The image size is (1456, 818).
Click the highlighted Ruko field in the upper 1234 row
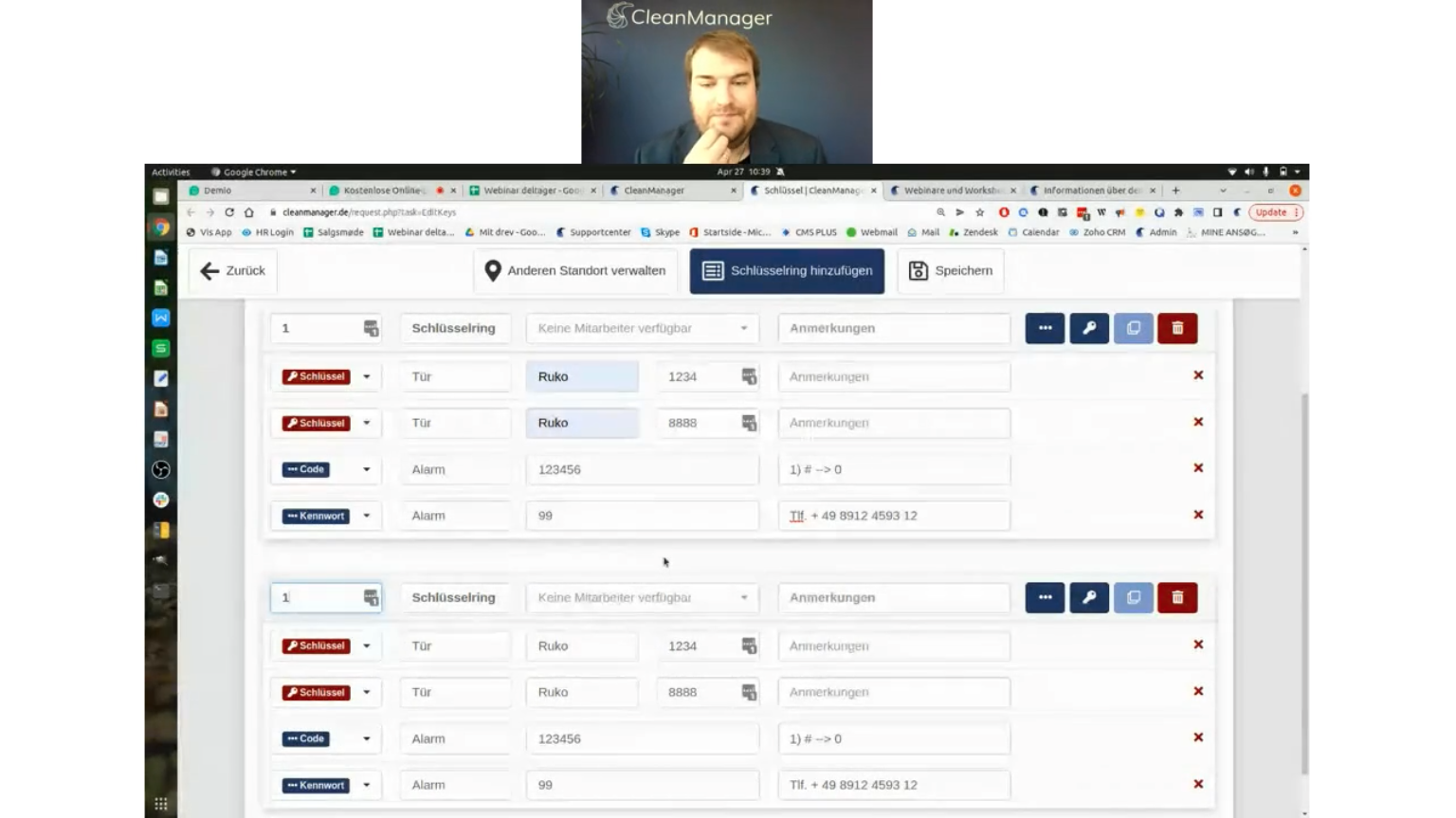tap(582, 376)
